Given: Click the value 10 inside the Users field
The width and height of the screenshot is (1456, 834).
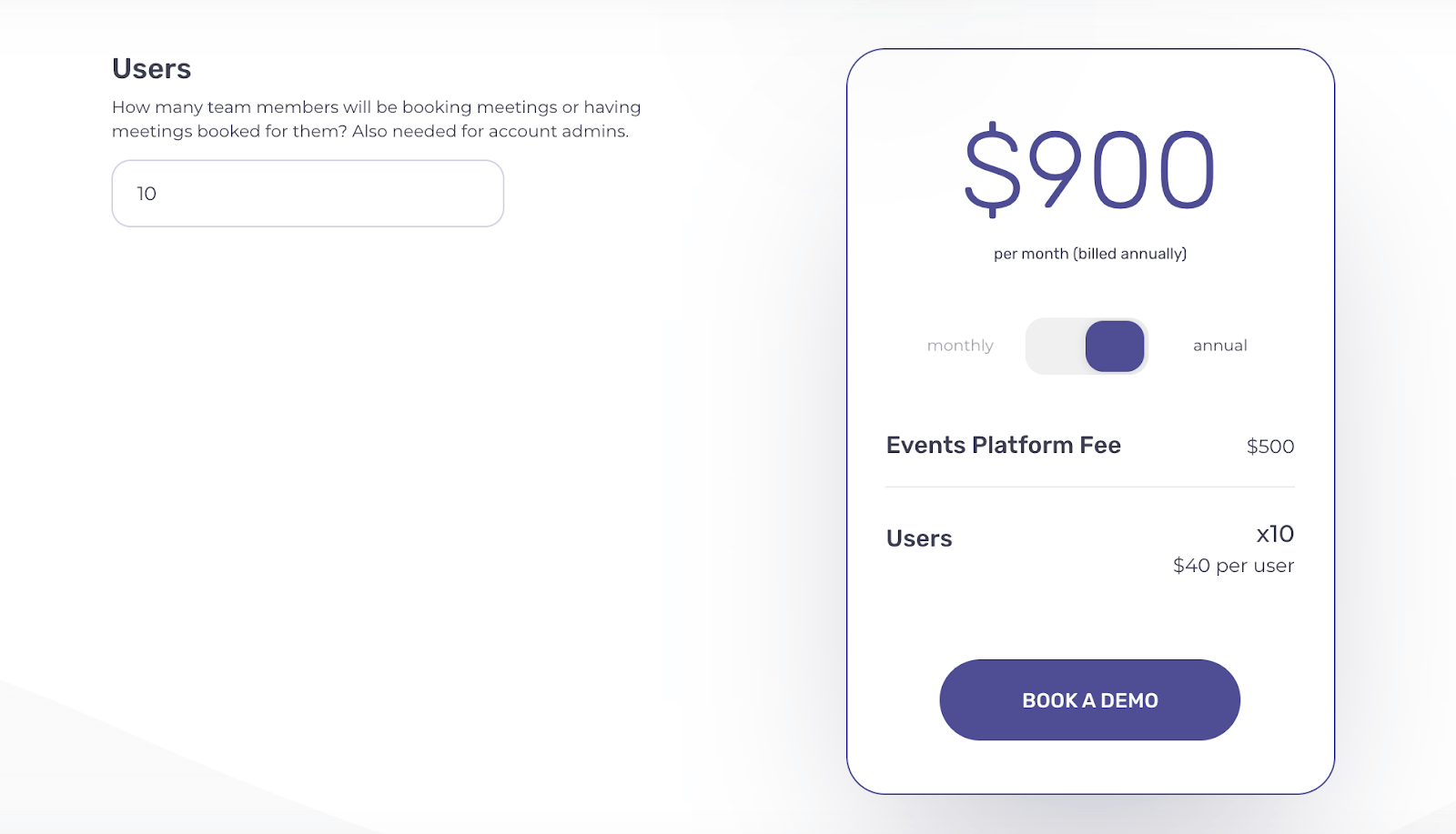Looking at the screenshot, I should pyautogui.click(x=147, y=194).
